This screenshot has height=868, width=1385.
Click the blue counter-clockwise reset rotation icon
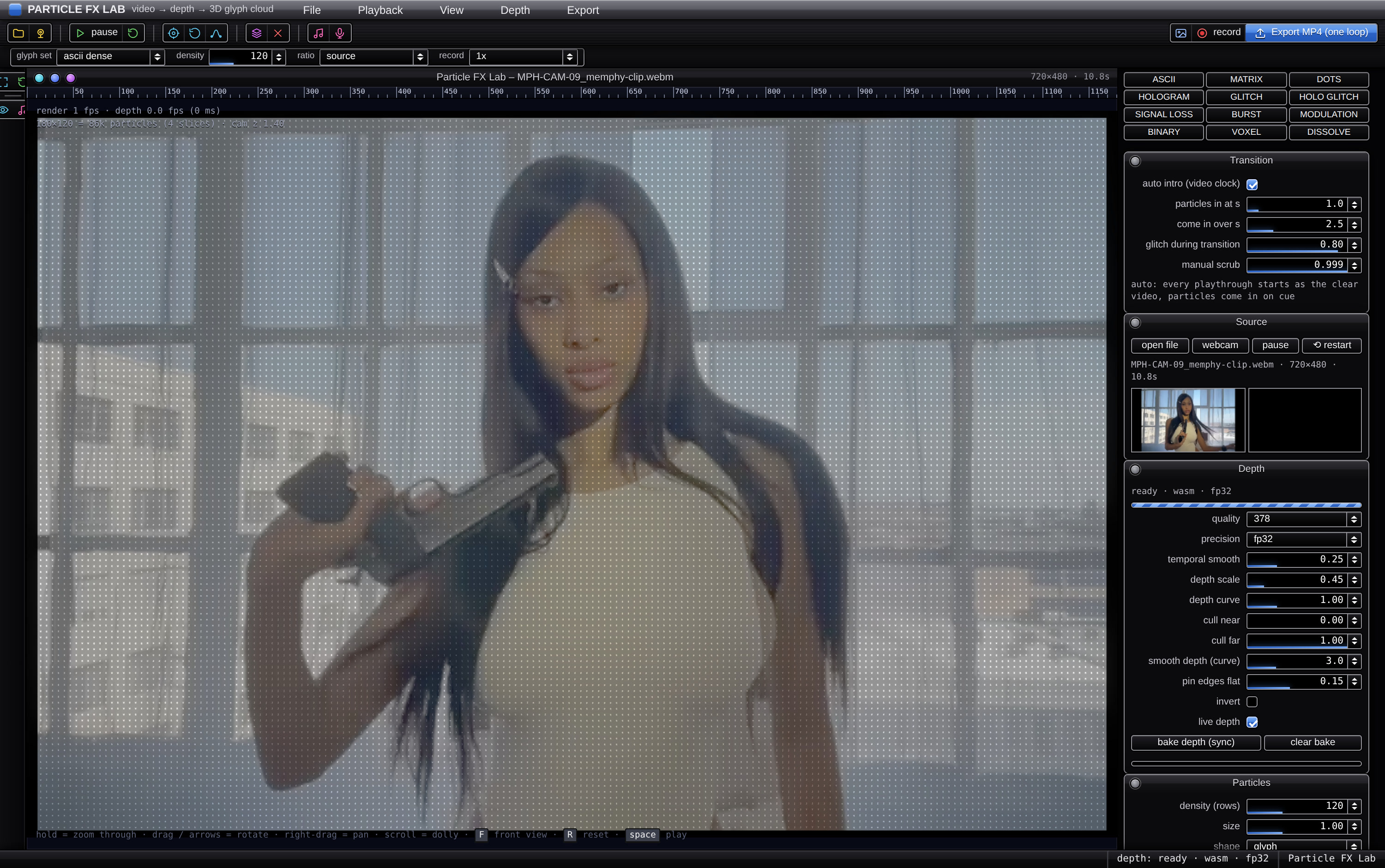(194, 33)
